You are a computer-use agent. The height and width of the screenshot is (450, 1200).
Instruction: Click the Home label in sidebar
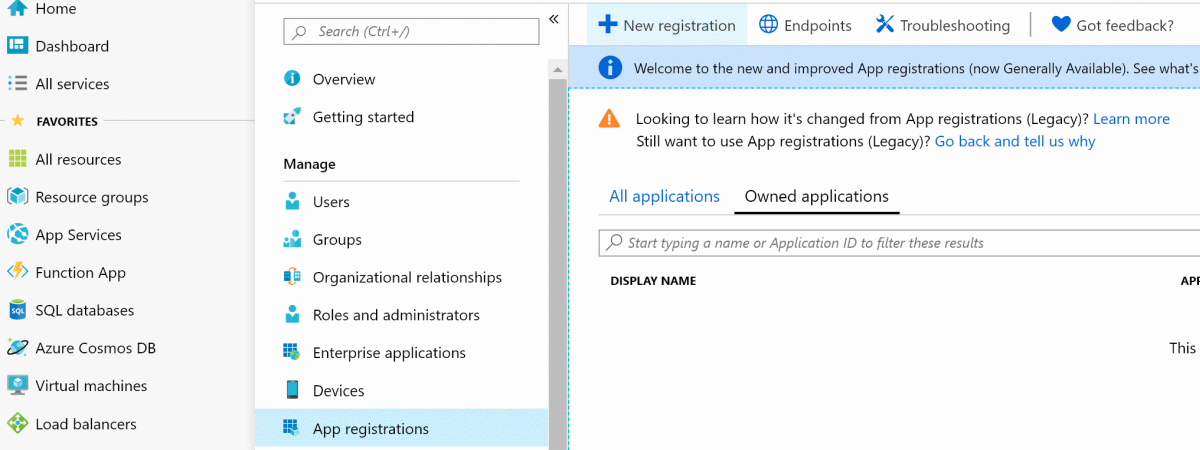coord(55,9)
